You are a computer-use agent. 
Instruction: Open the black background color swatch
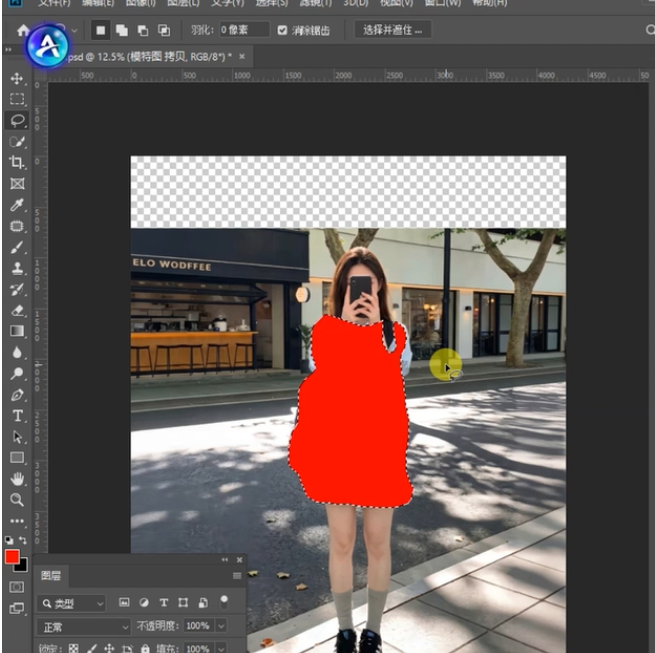[x=23, y=567]
